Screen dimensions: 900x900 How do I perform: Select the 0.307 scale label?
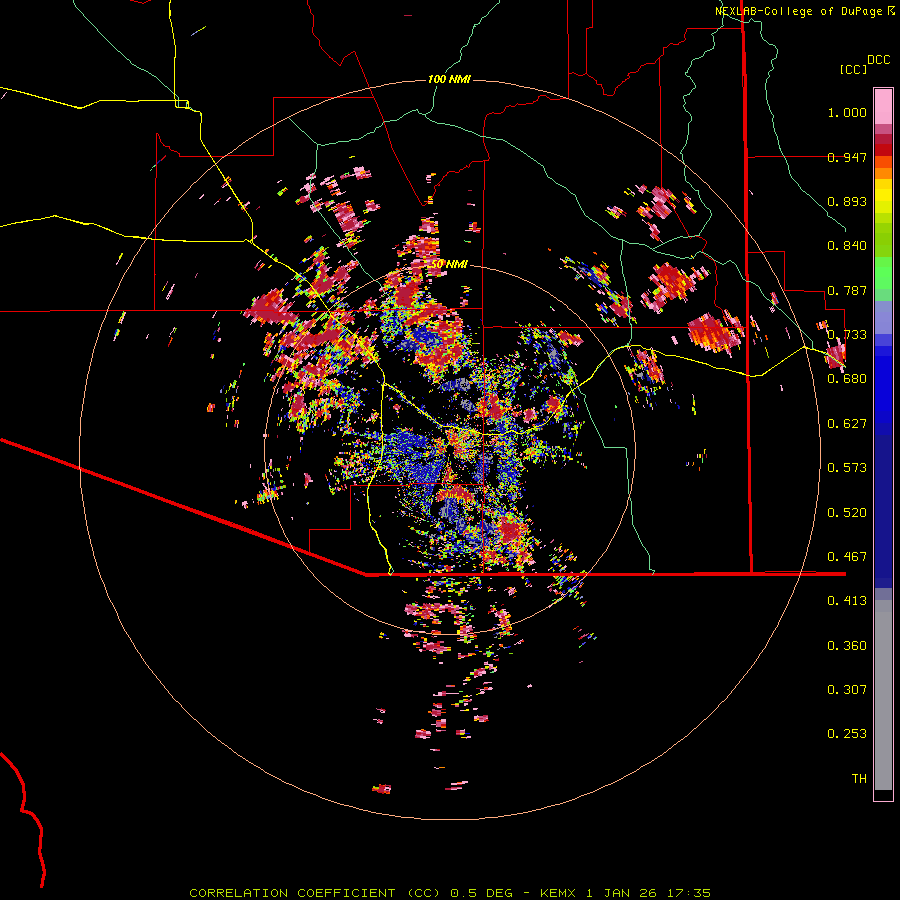coord(847,690)
